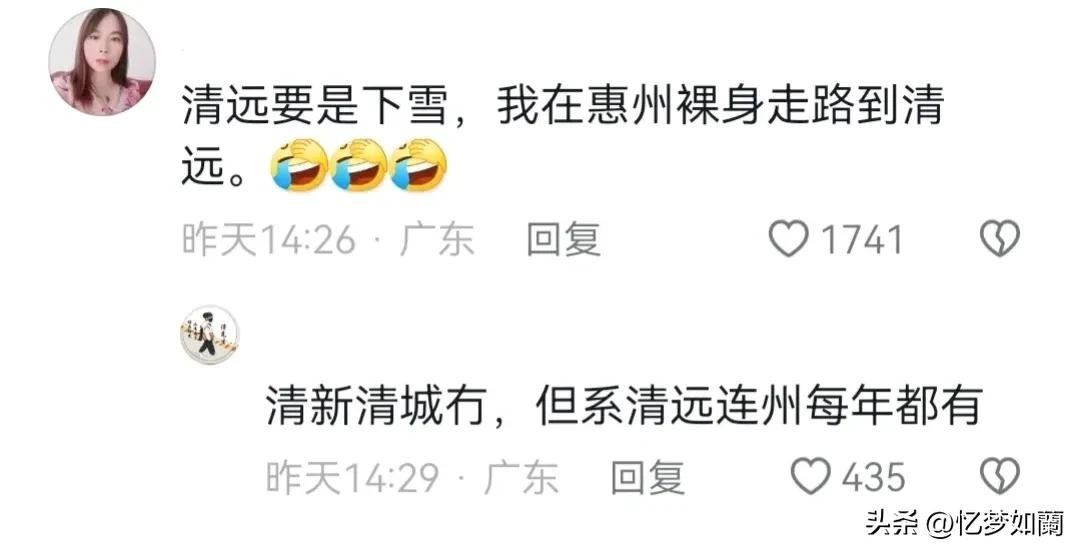
Task: Dislike the reply about 连州每年都有
Action: [1000, 477]
